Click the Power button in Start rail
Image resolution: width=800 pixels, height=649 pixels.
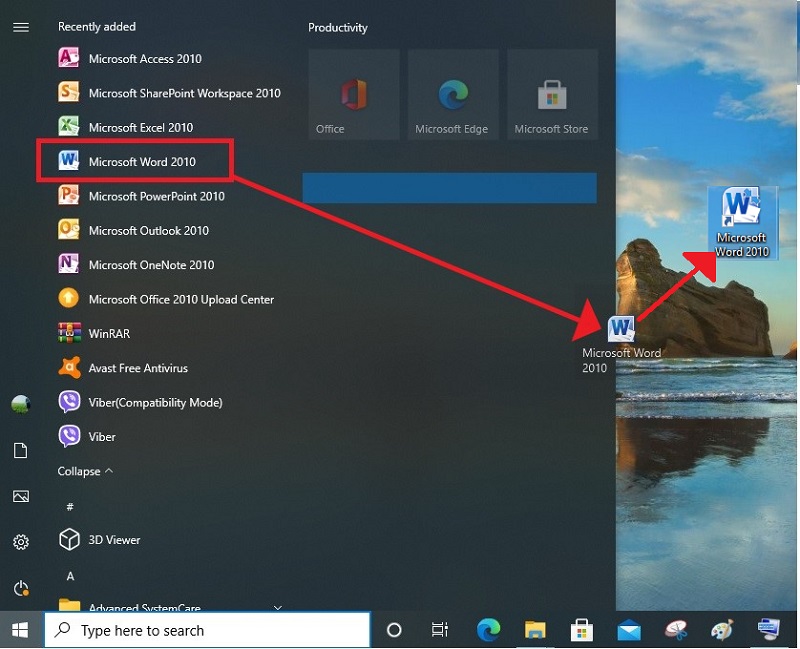click(x=20, y=588)
